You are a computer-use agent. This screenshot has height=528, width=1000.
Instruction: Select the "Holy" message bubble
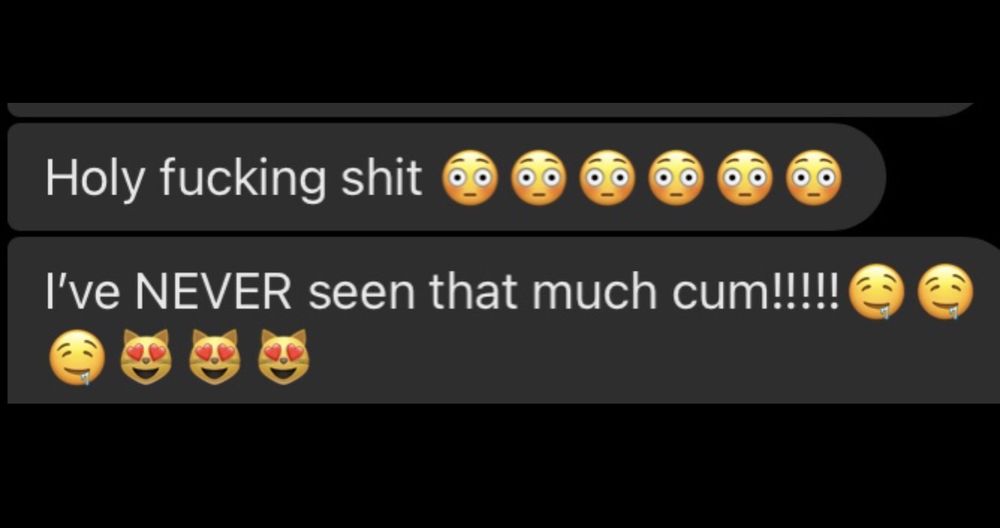coord(446,177)
